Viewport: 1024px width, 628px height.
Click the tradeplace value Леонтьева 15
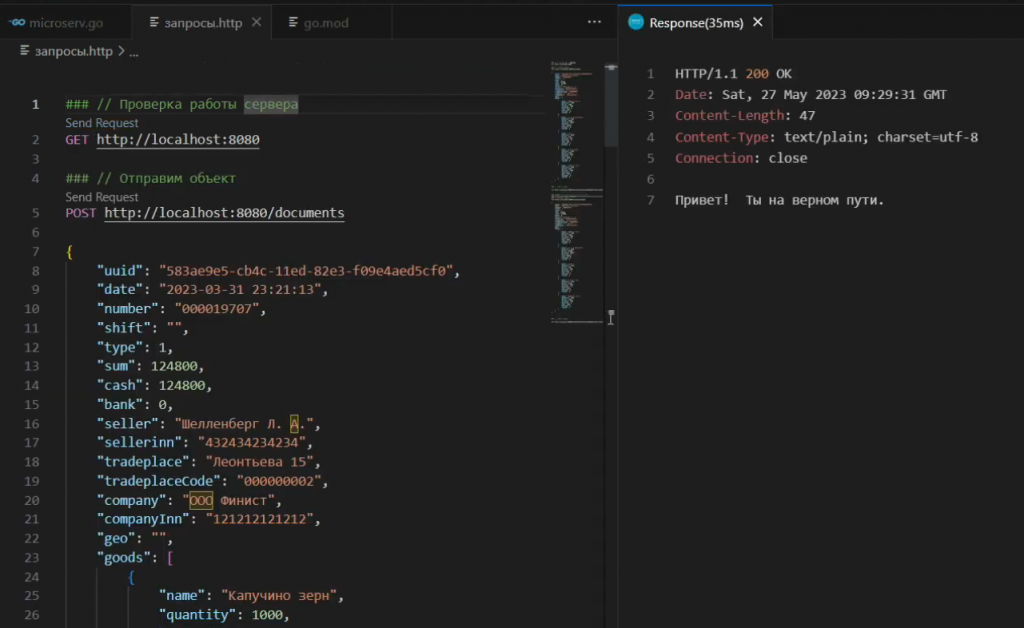pos(259,462)
